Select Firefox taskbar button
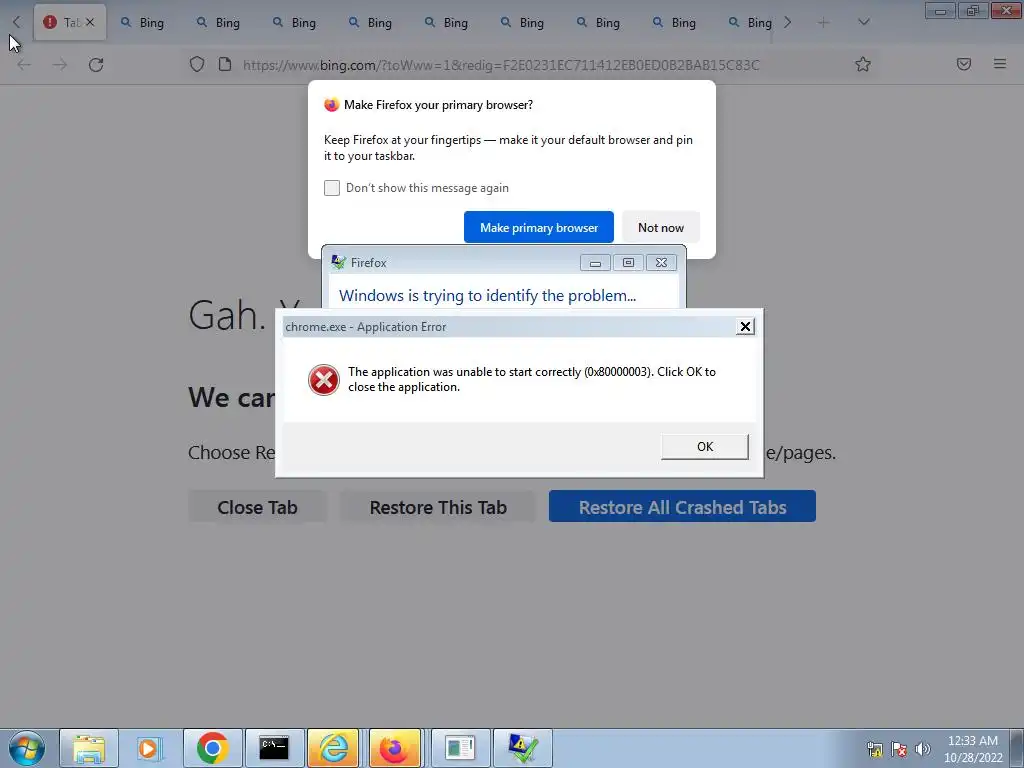Image resolution: width=1024 pixels, height=768 pixels. [394, 748]
